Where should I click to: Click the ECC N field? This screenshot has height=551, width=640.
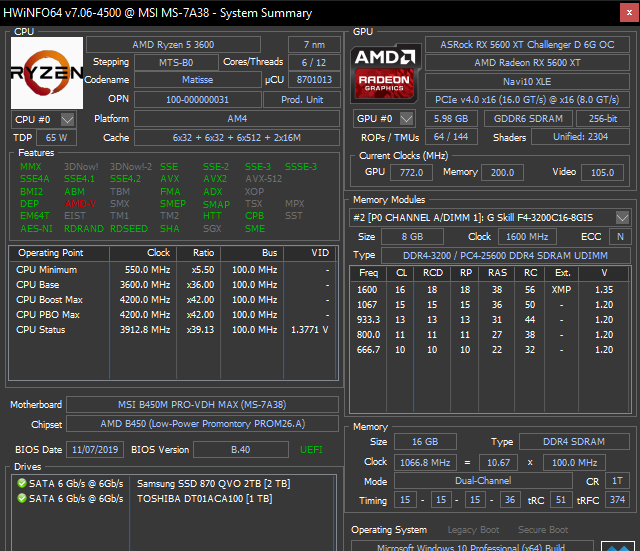point(620,237)
